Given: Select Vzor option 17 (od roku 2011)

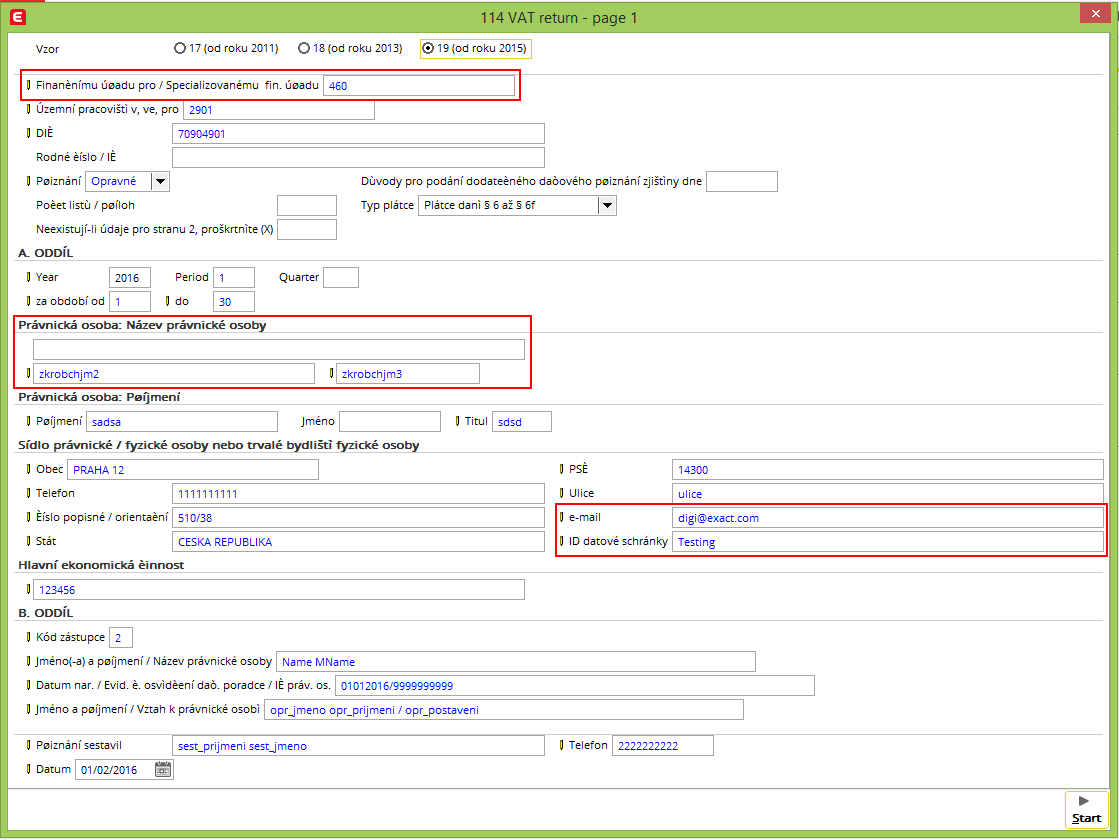Looking at the screenshot, I should [x=180, y=48].
